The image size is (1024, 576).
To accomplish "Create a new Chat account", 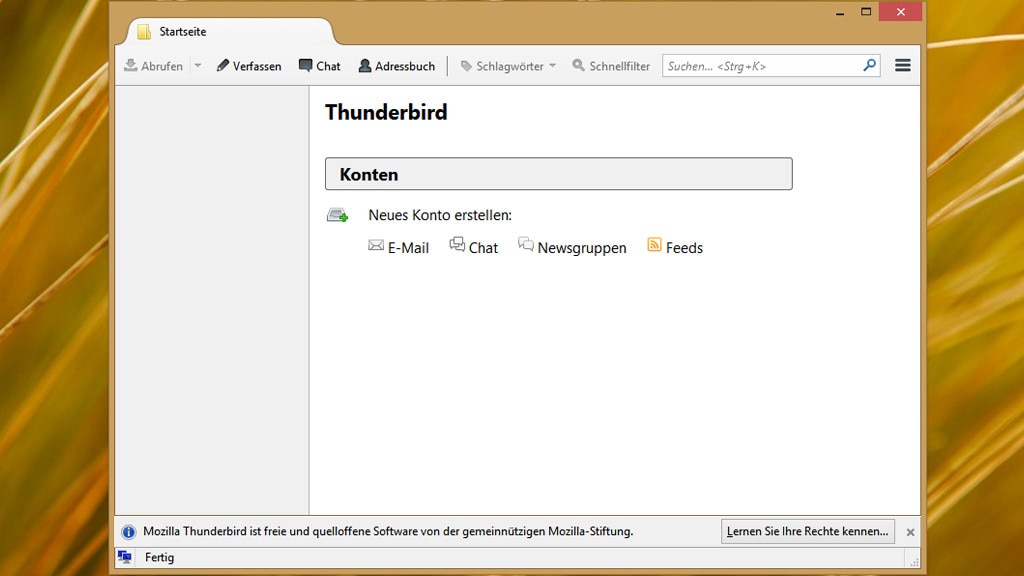I will (x=473, y=247).
